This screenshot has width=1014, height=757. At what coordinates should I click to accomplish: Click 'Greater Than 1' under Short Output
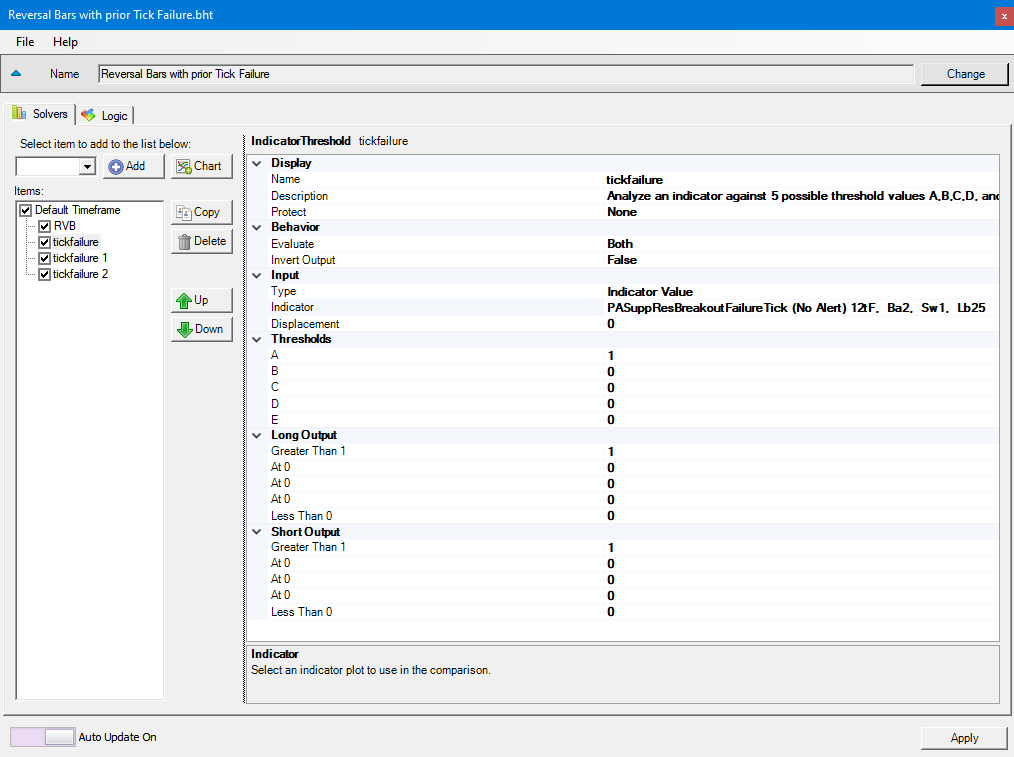[x=308, y=547]
